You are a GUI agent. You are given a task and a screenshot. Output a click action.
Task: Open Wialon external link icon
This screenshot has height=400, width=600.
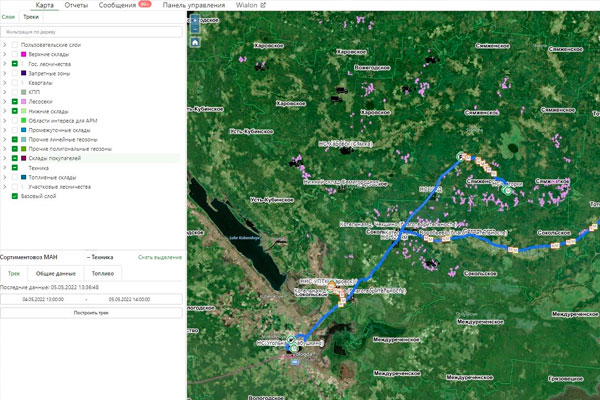pos(262,5)
